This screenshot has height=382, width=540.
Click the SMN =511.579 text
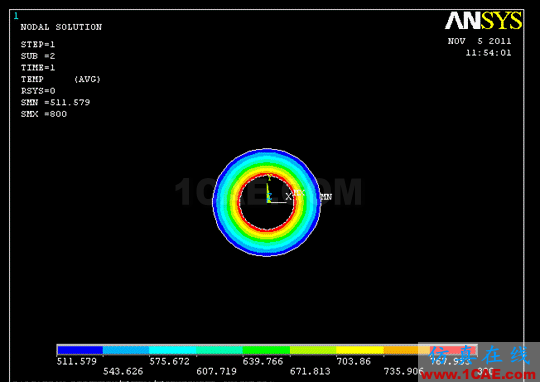(55, 102)
